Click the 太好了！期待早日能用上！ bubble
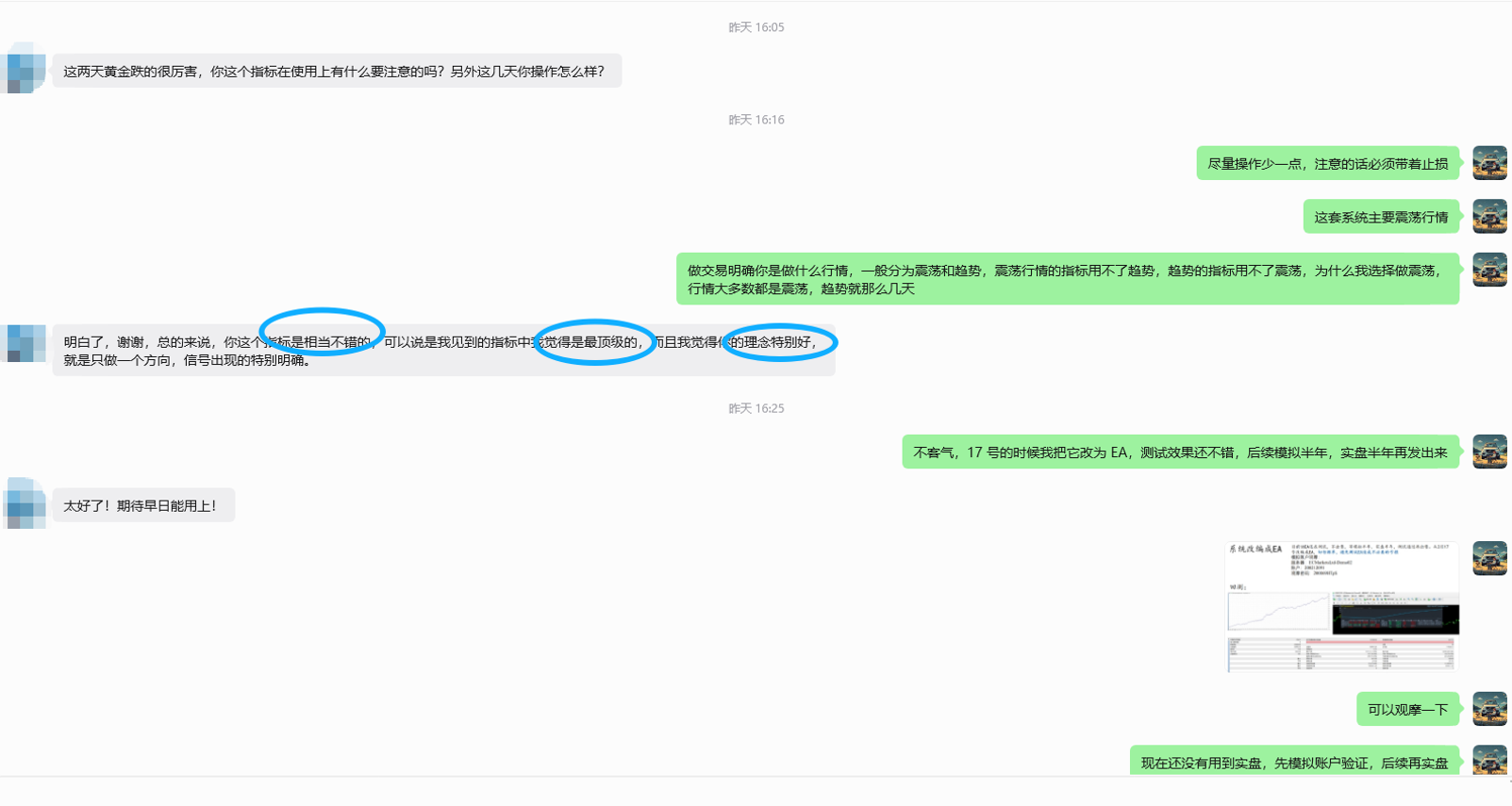This screenshot has height=806, width=1512. coord(143,505)
